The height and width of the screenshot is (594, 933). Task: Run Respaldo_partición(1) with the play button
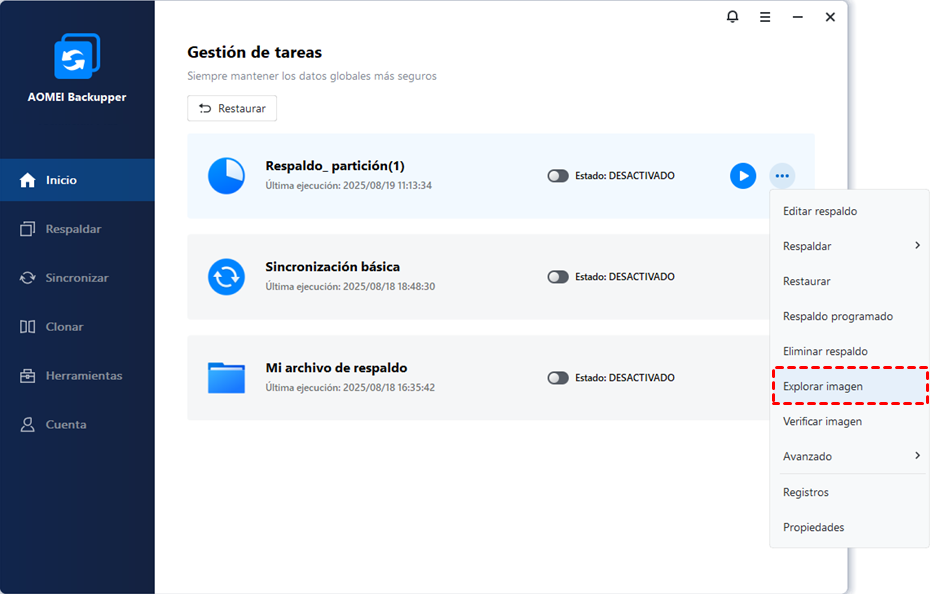coord(743,176)
